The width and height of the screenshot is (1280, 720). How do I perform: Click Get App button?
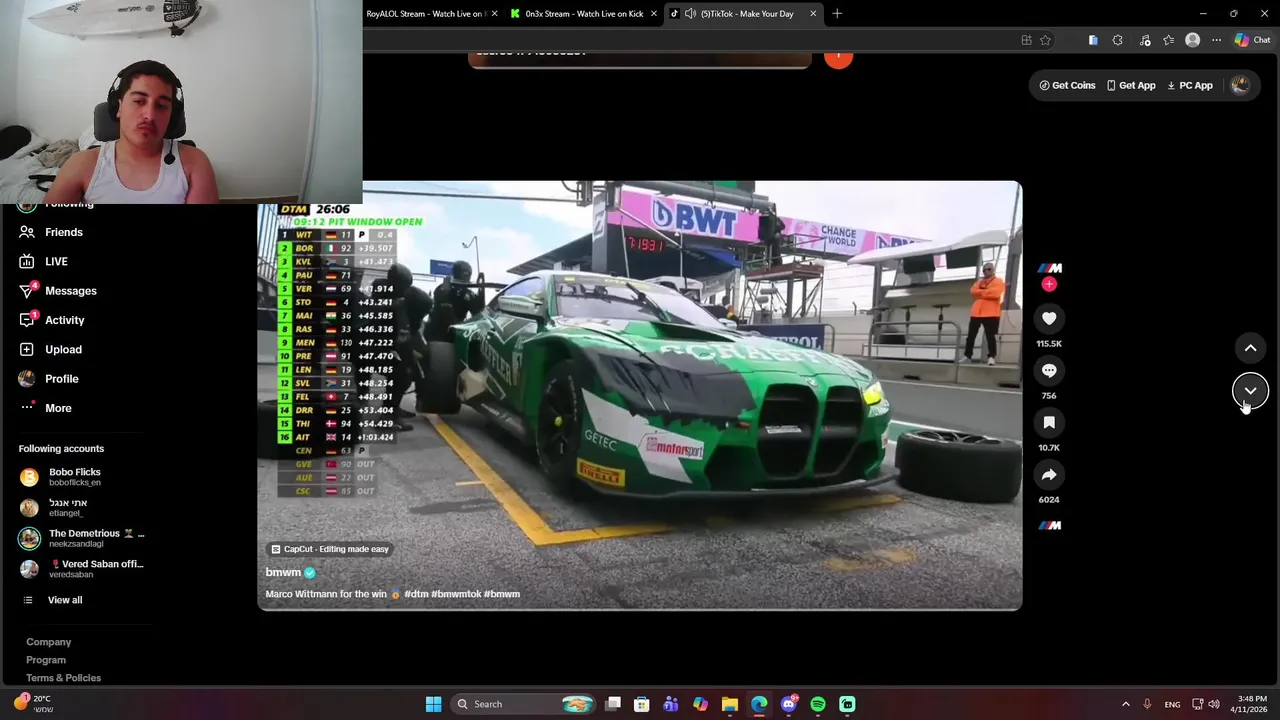point(1131,85)
